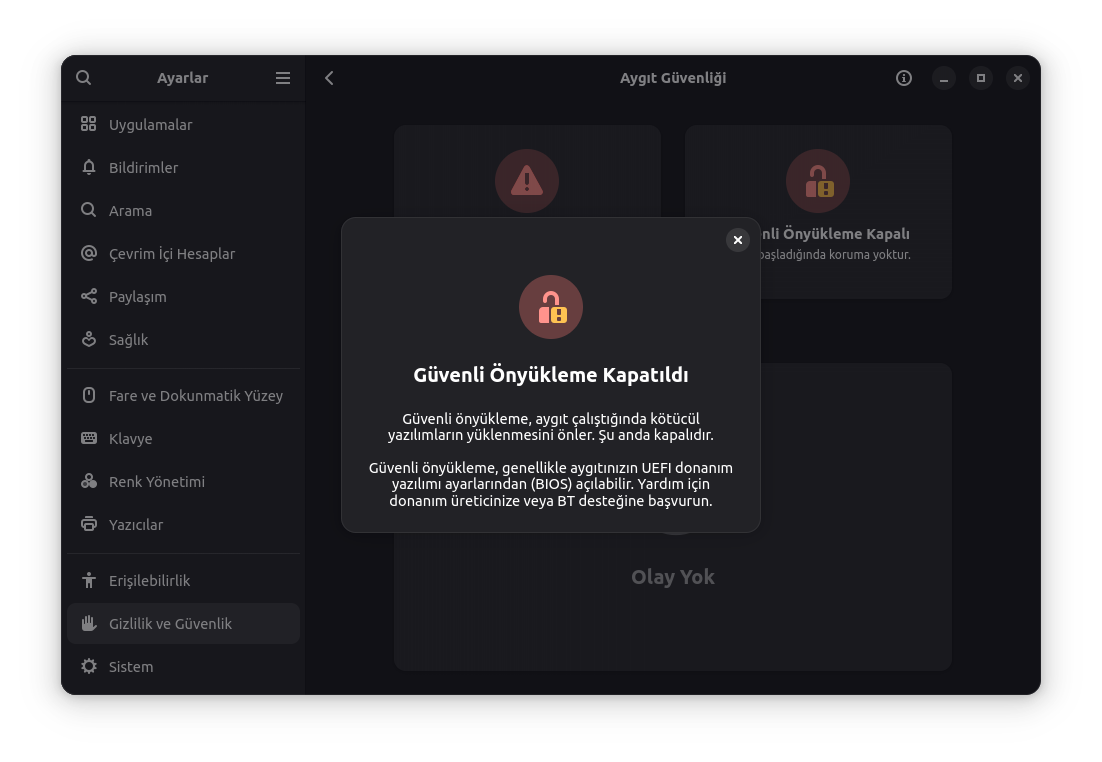Select Erişilebilirlik in the sidebar

pos(149,581)
